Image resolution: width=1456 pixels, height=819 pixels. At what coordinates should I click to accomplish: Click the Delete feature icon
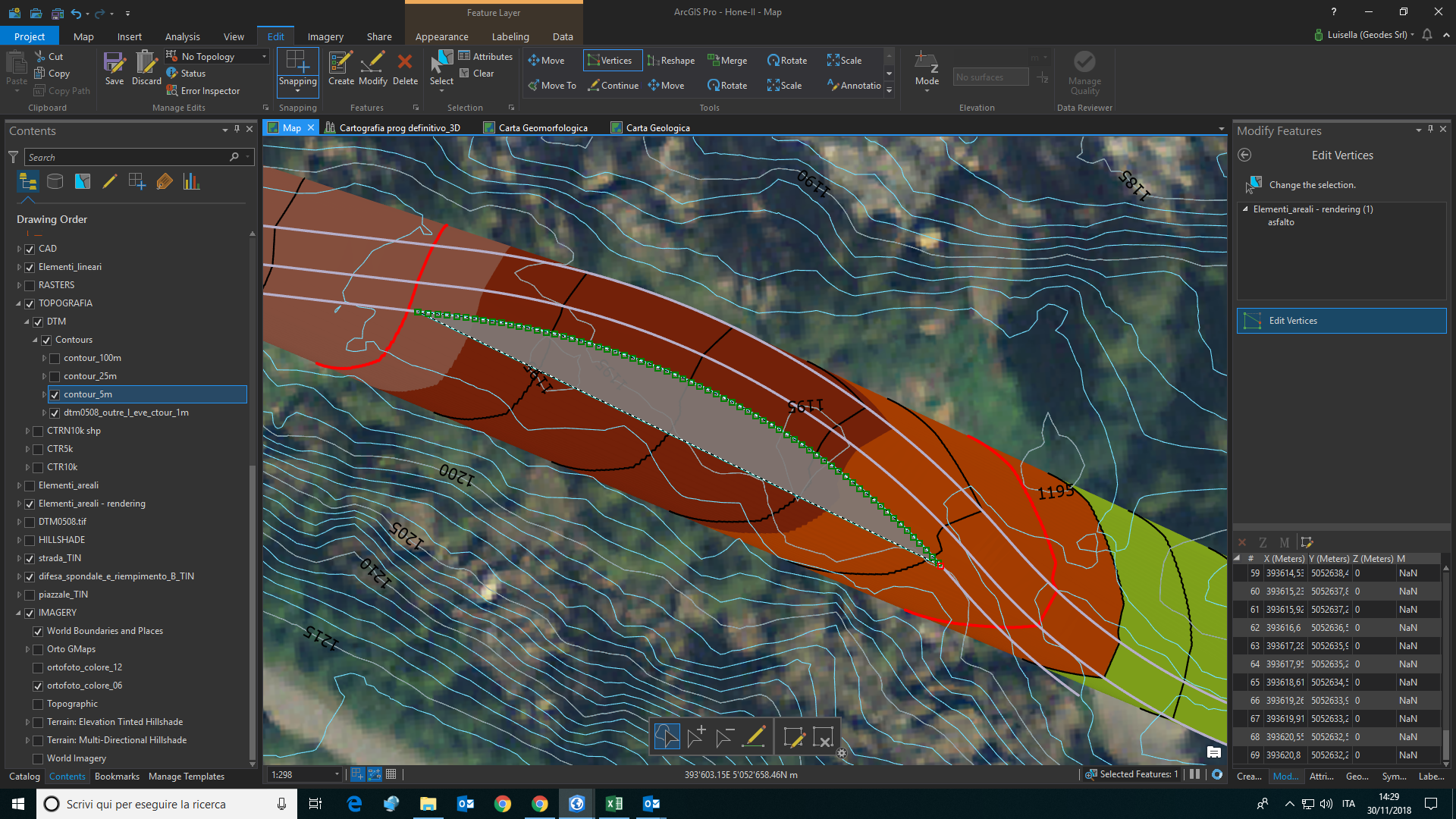pyautogui.click(x=405, y=64)
